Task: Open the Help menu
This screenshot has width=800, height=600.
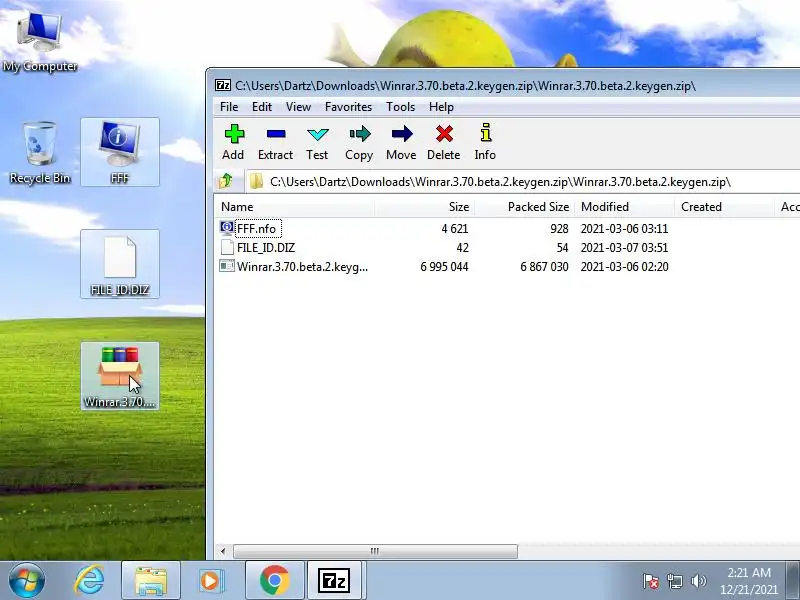Action: (x=441, y=107)
